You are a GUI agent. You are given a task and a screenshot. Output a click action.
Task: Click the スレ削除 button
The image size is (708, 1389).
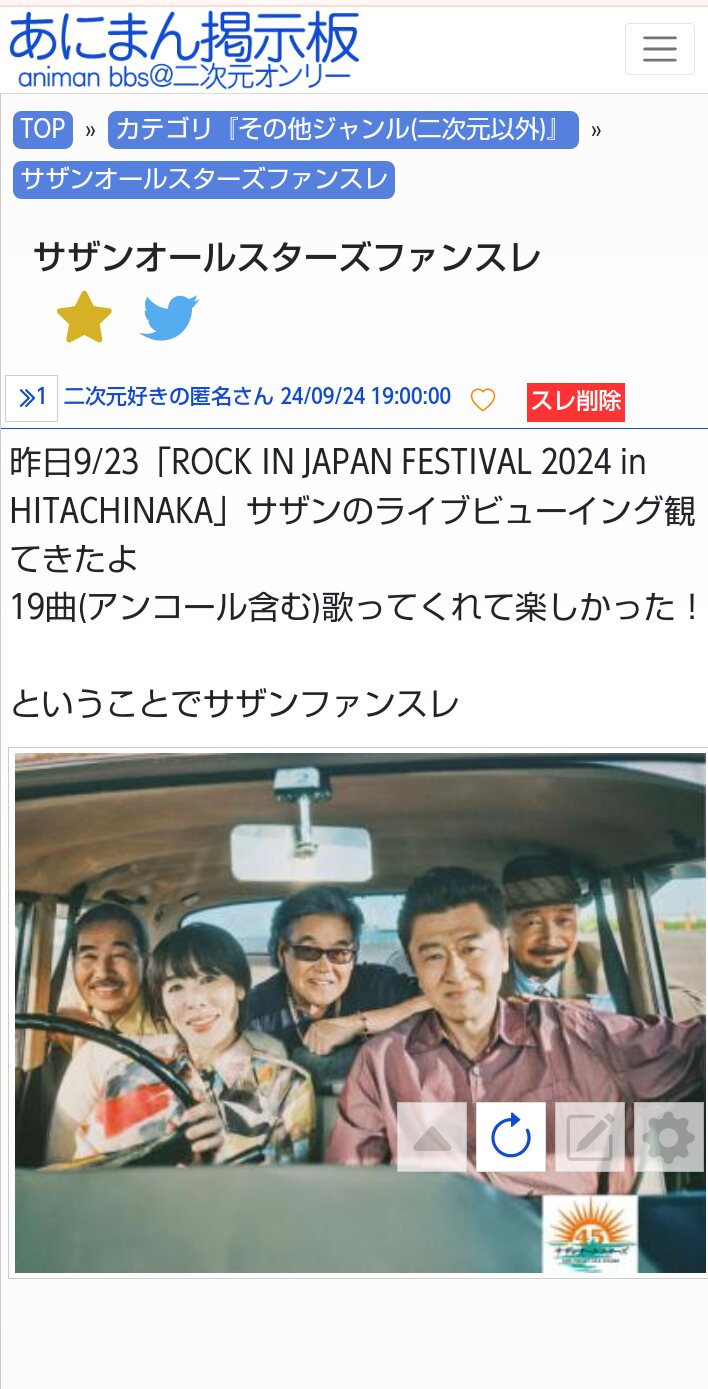tap(576, 401)
